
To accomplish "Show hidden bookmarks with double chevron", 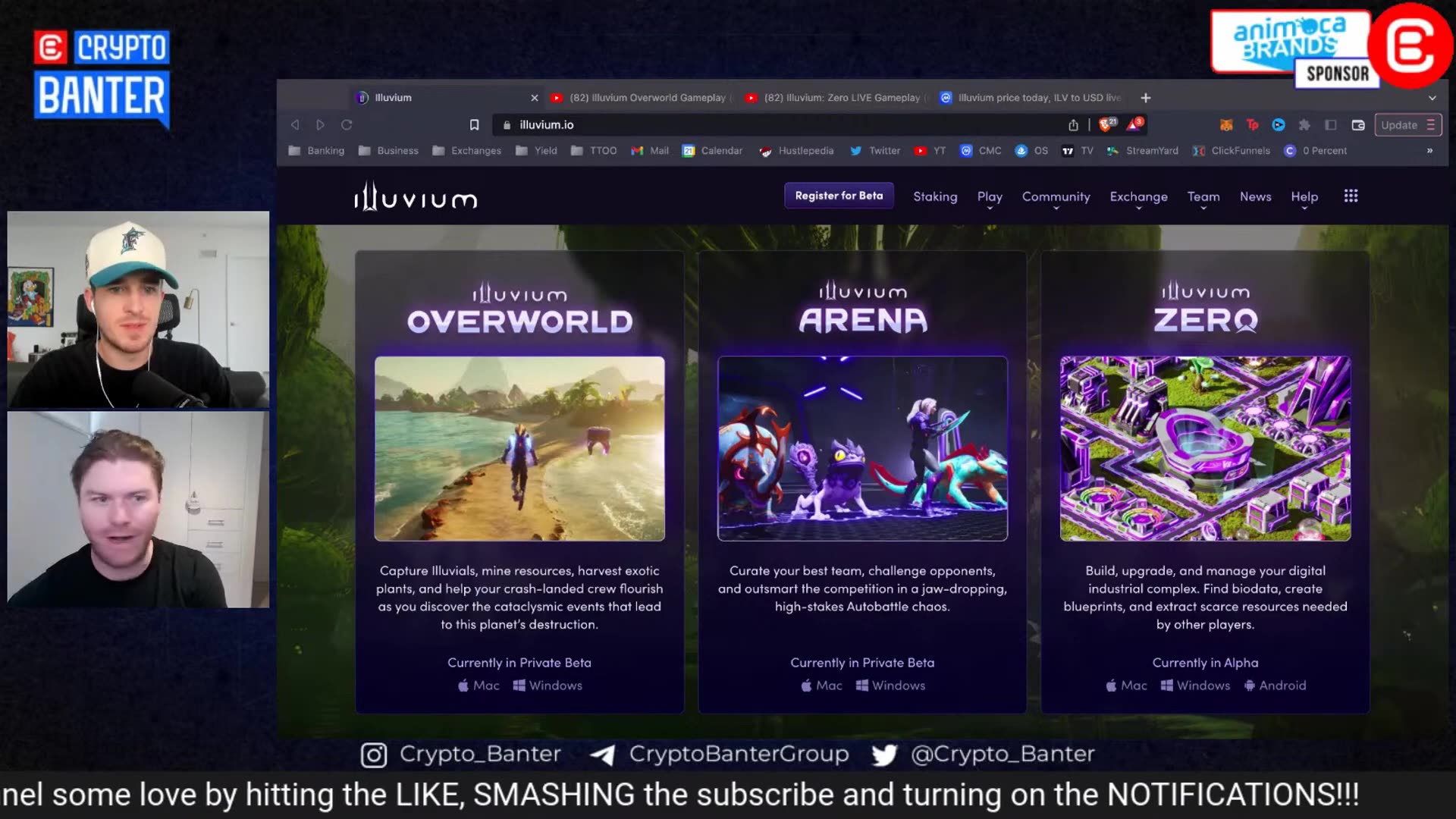I will (x=1429, y=151).
